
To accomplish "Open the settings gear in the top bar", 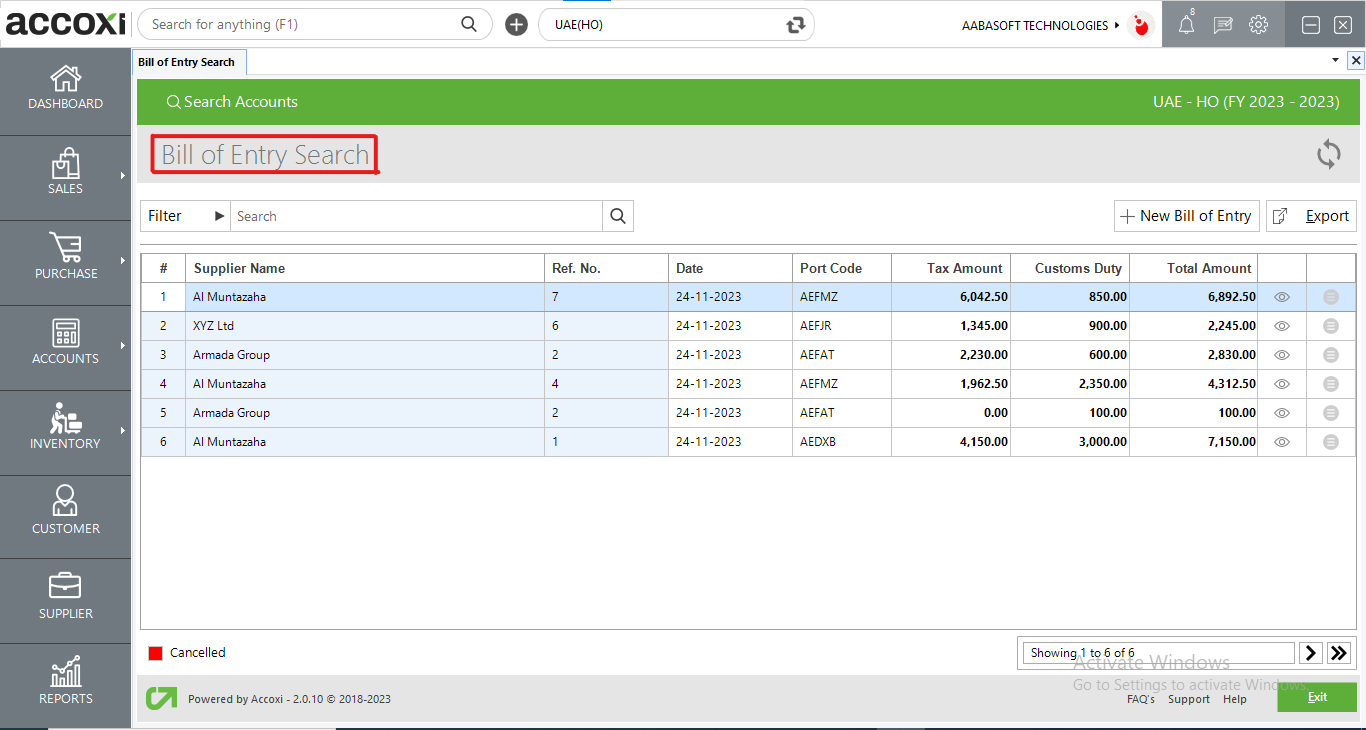I will coord(1258,24).
